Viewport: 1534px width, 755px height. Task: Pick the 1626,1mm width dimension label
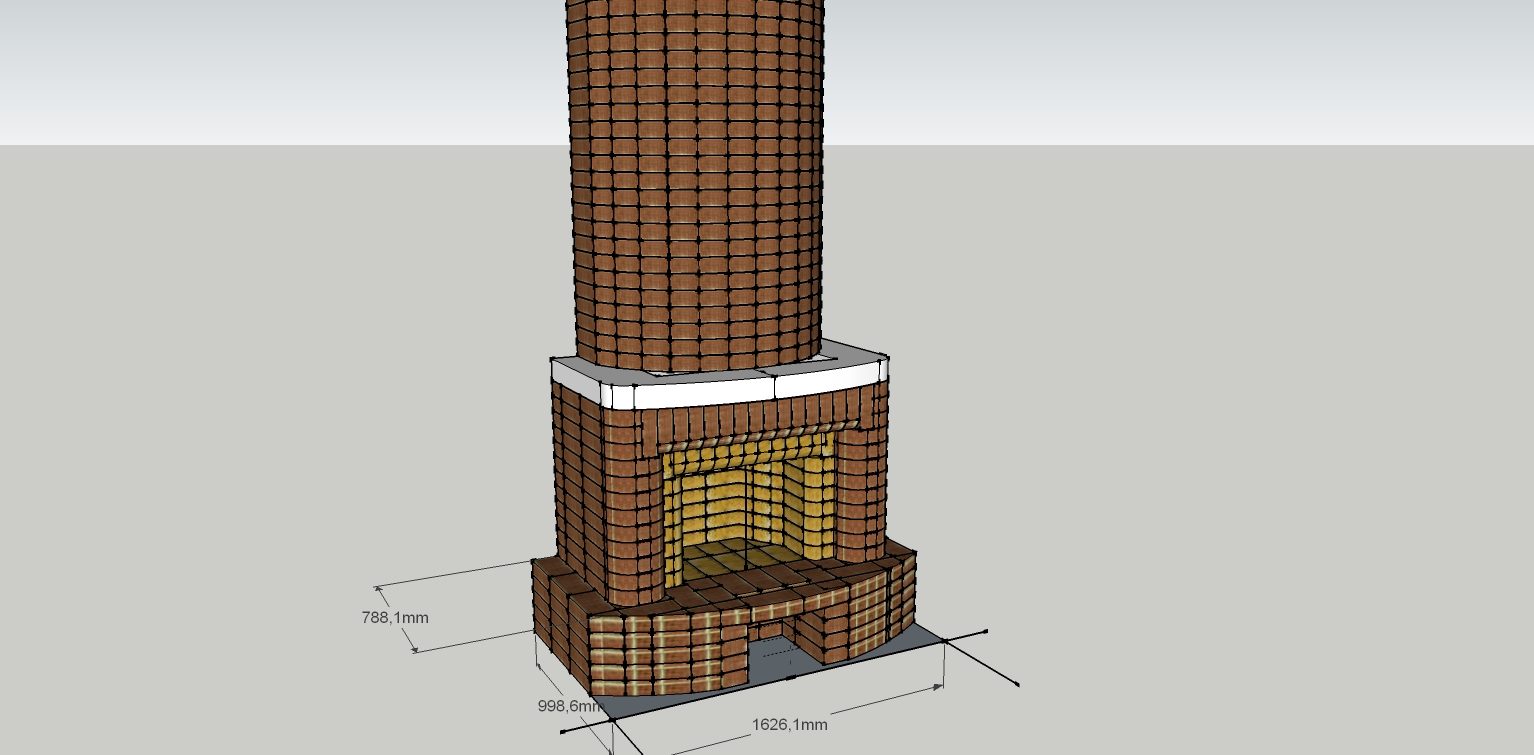point(789,725)
